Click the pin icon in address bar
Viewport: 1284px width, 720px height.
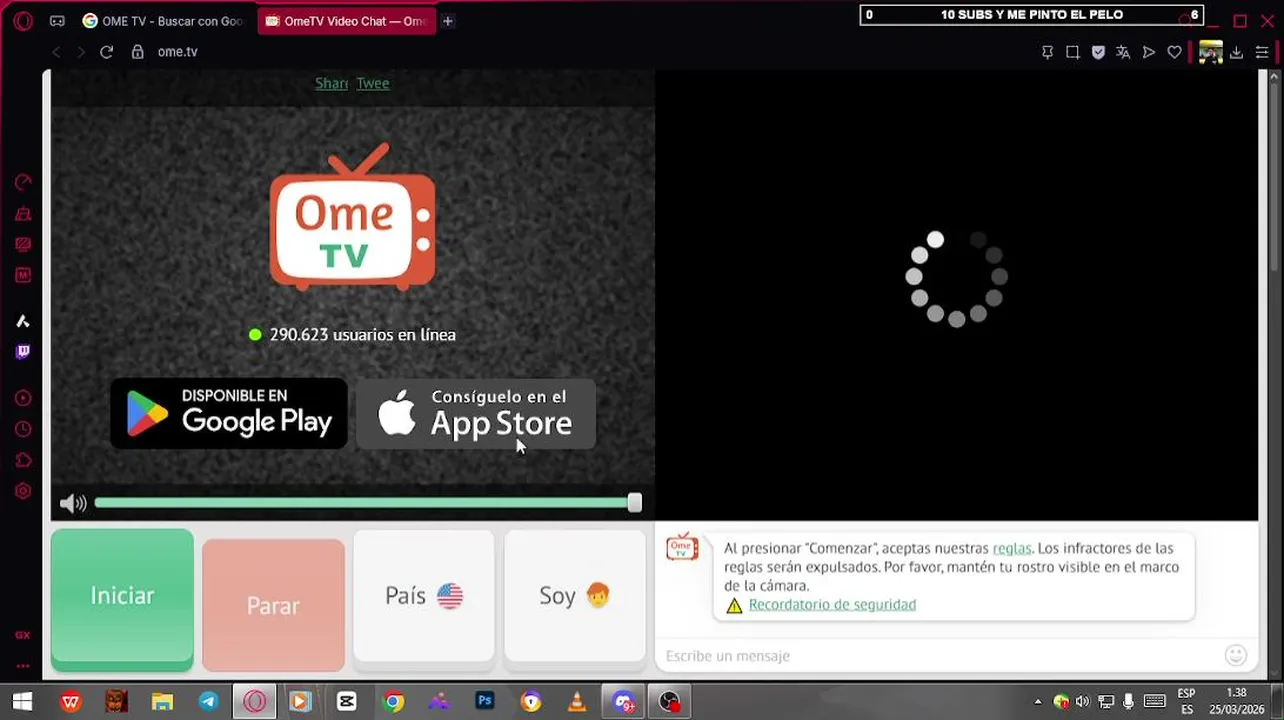[1047, 52]
